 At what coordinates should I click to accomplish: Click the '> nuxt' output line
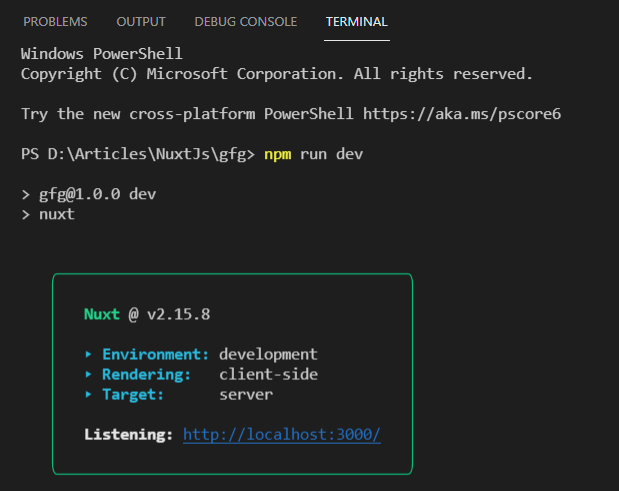(x=48, y=214)
